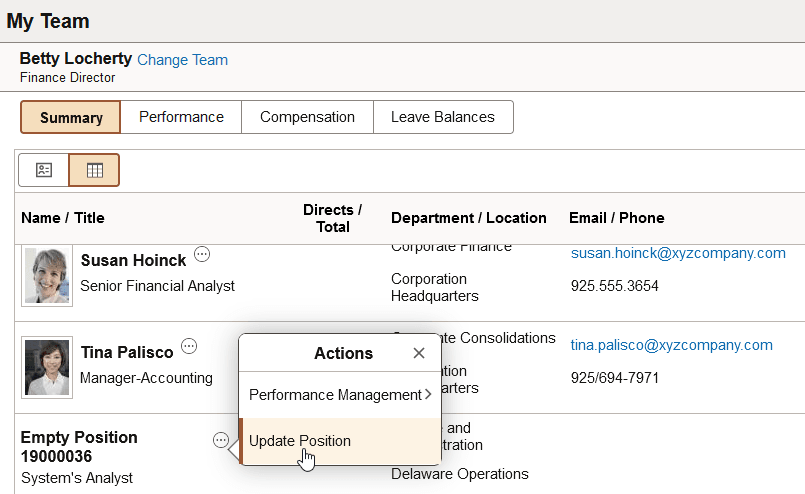Screen dimensions: 805x494
Task: Choose Update Position from Actions menu
Action: pos(300,441)
